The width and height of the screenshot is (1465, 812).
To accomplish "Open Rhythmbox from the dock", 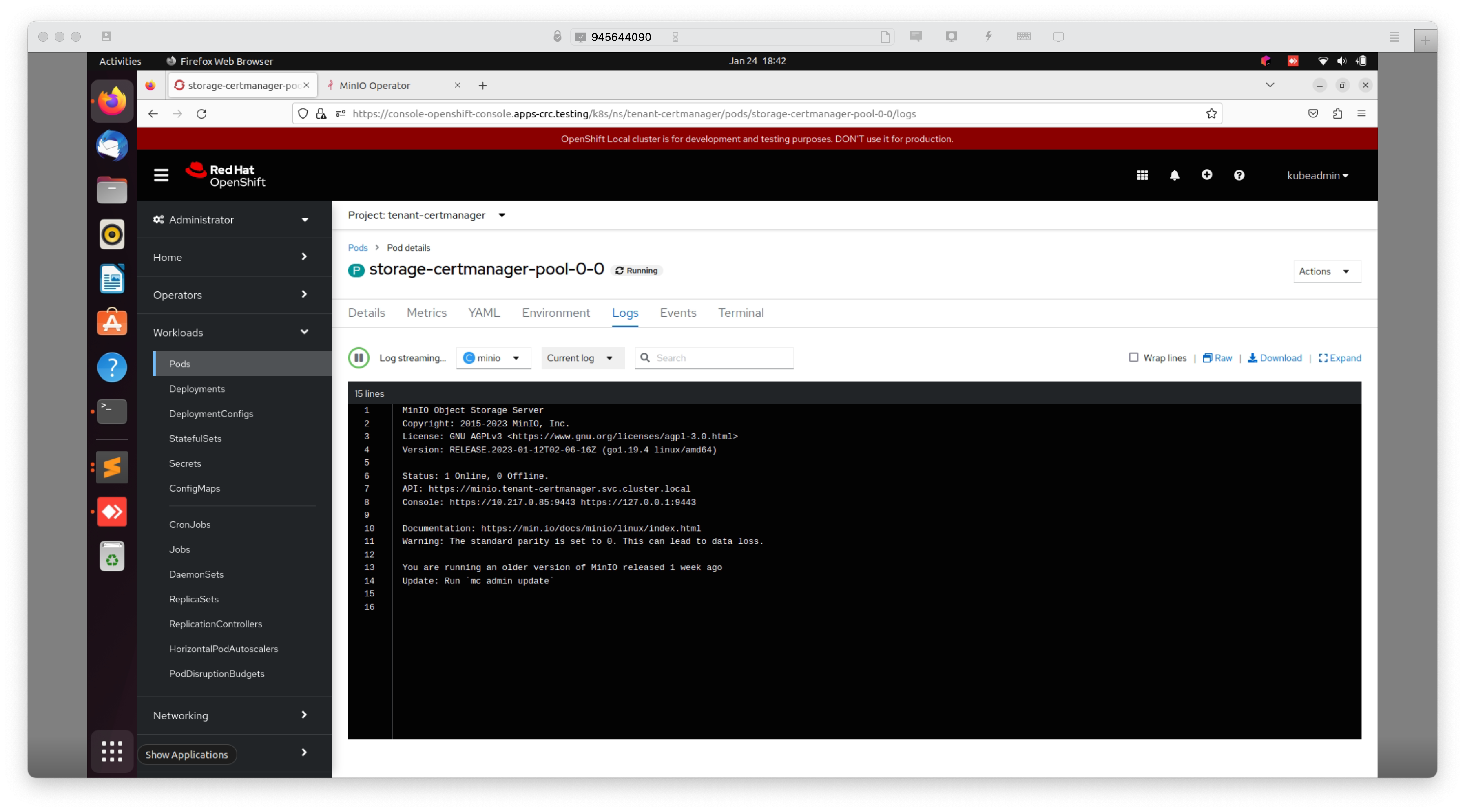I will click(112, 234).
